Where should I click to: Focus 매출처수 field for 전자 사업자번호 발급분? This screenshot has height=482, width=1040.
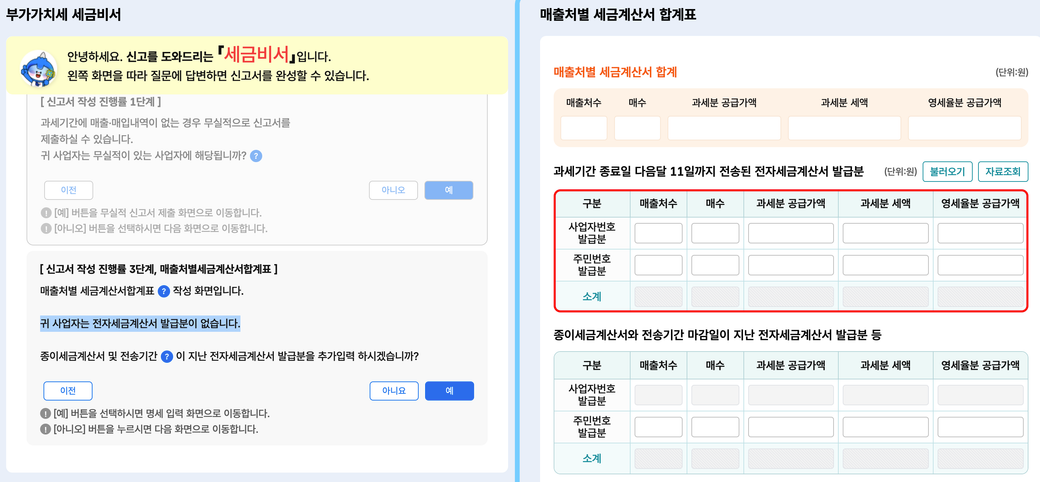click(658, 233)
